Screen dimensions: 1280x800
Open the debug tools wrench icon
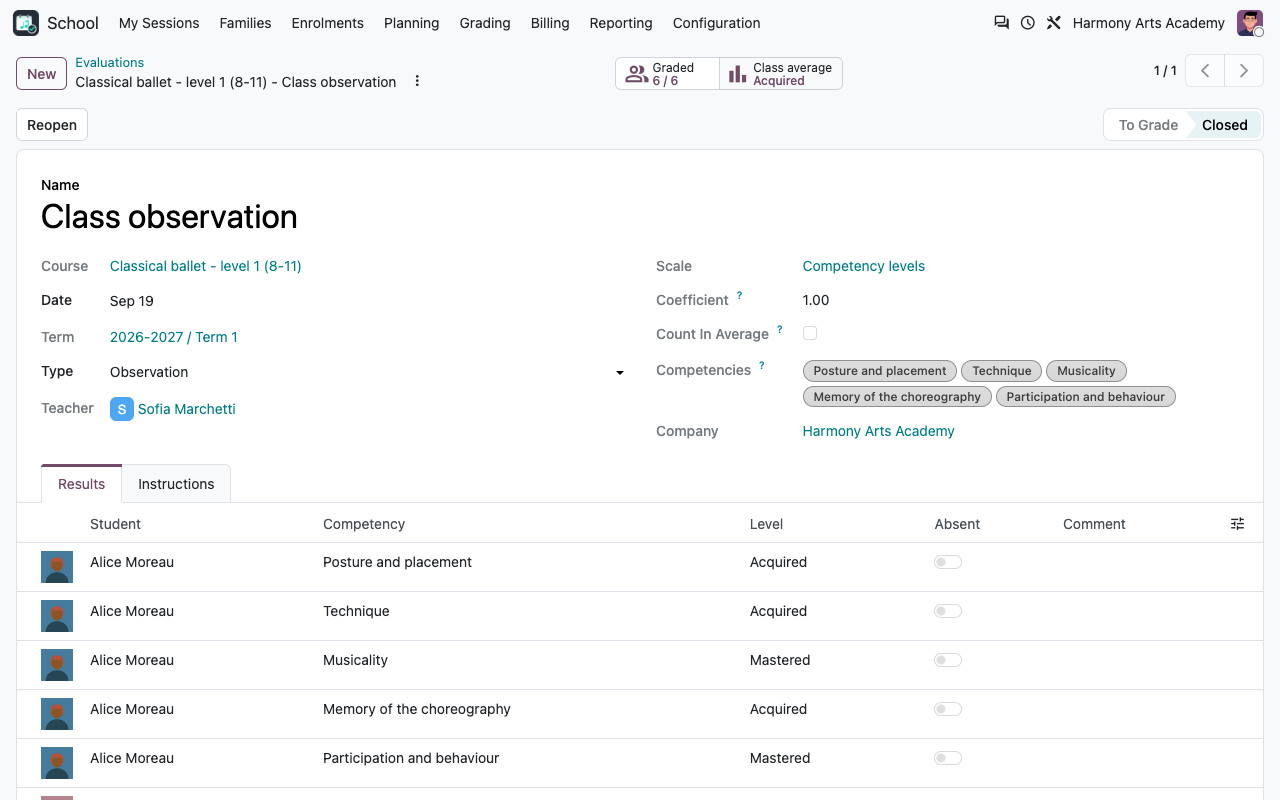1054,23
